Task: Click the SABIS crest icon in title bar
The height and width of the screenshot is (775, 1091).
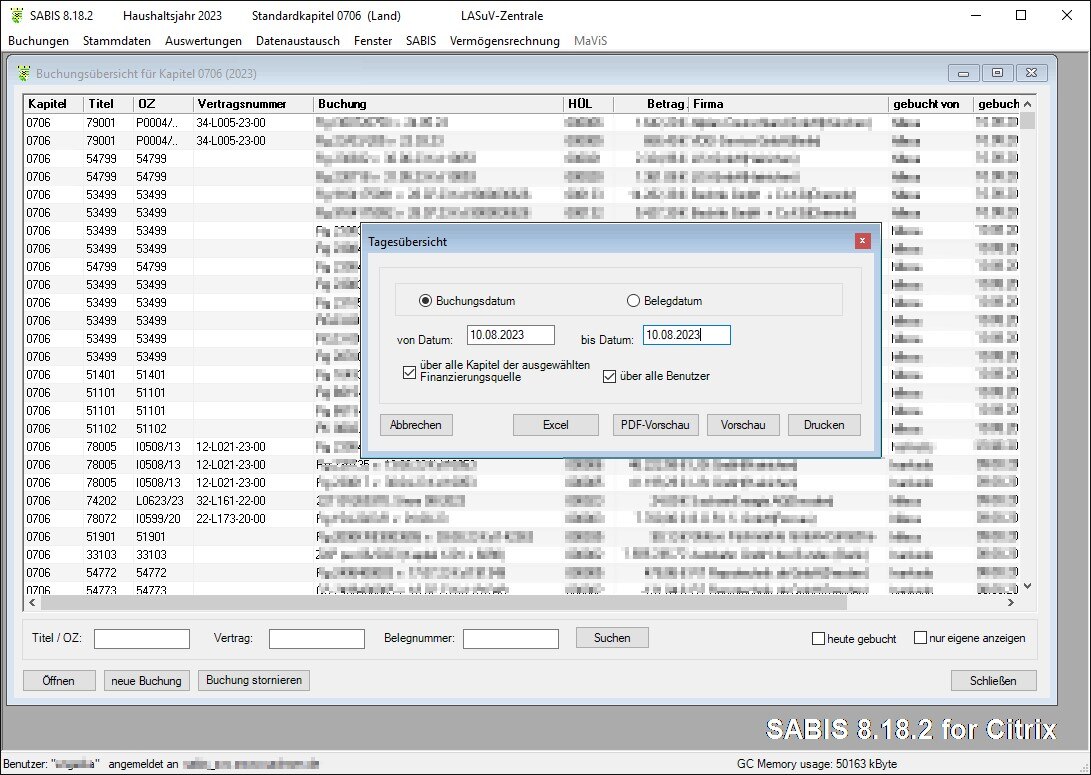Action: click(17, 15)
